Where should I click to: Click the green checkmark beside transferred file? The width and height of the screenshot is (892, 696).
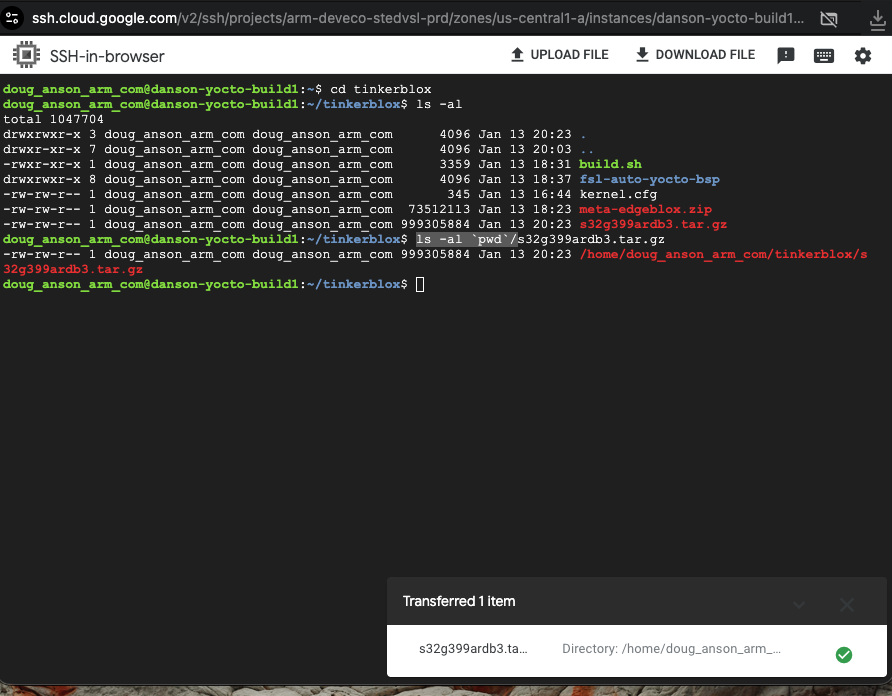pos(844,654)
